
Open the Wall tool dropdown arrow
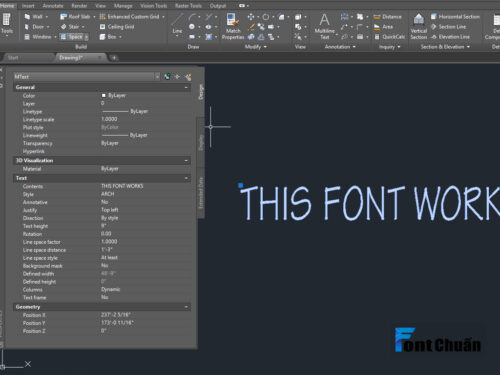[47, 17]
